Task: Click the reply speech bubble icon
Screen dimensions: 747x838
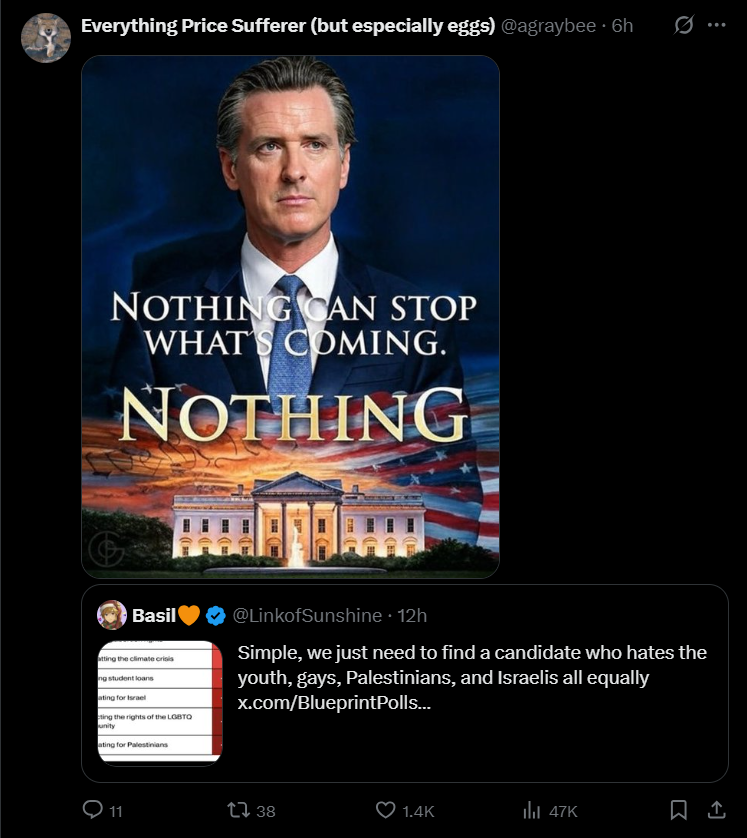Action: (92, 809)
